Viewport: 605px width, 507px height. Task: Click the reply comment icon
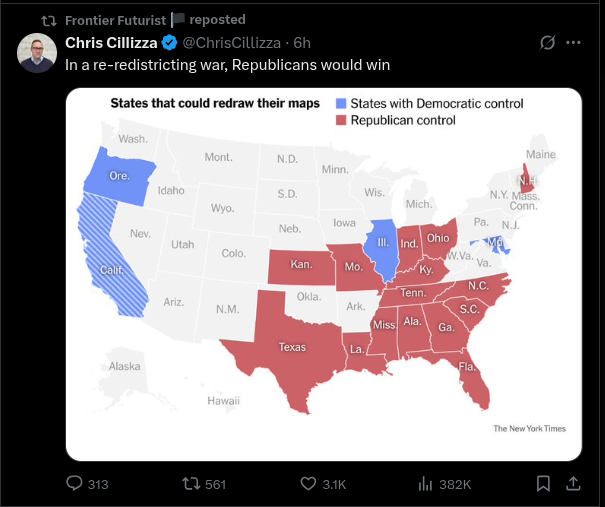tap(74, 484)
